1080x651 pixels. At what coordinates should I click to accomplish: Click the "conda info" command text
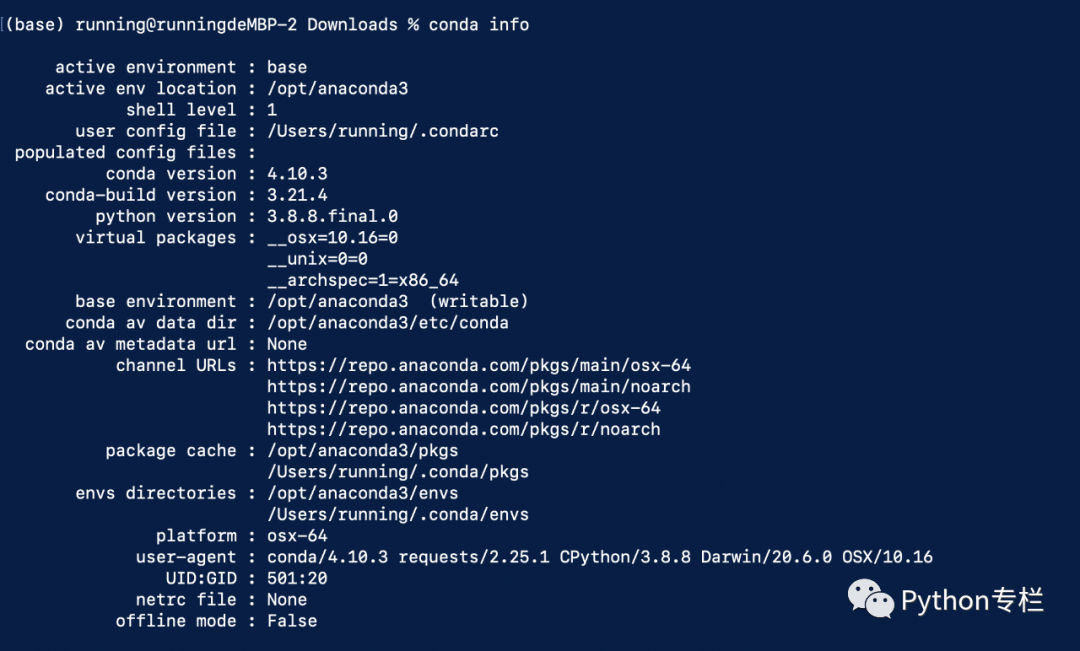point(479,24)
